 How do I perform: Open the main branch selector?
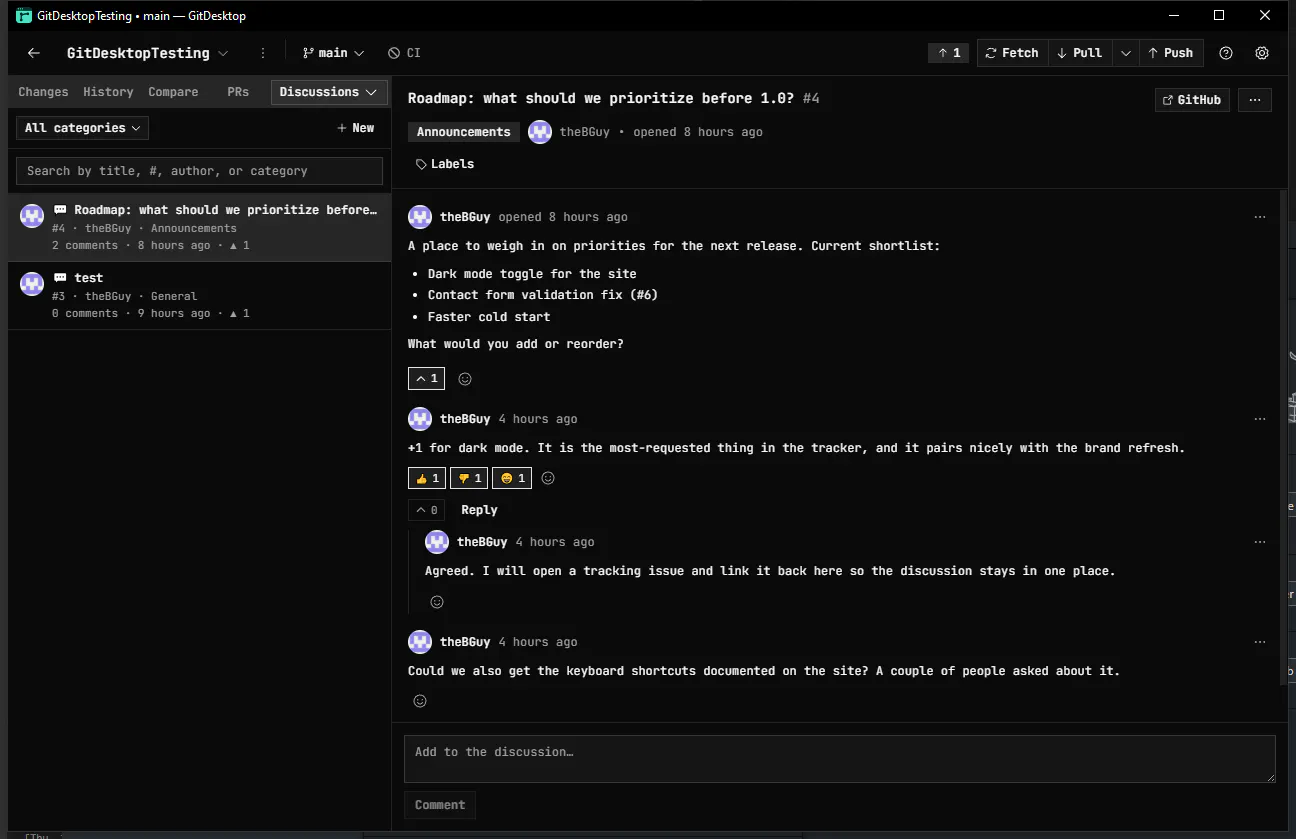pyautogui.click(x=333, y=53)
